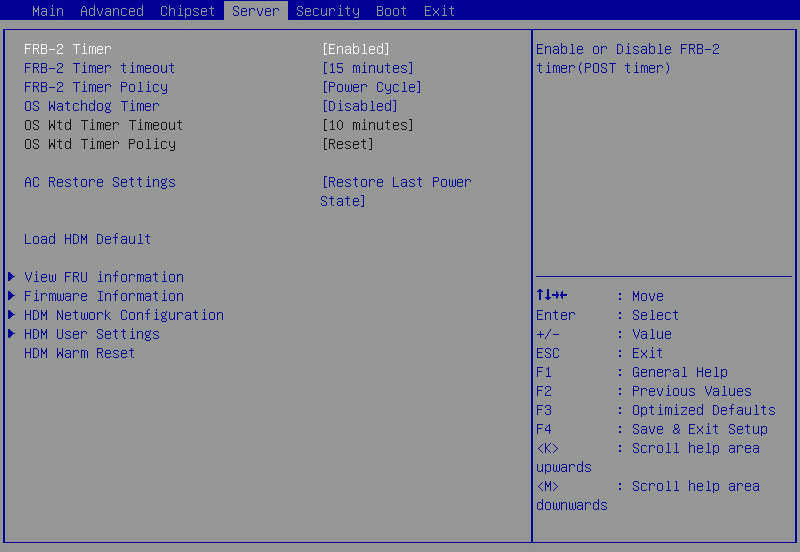Switch to the Exit tab
800x552 pixels.
[x=439, y=11]
